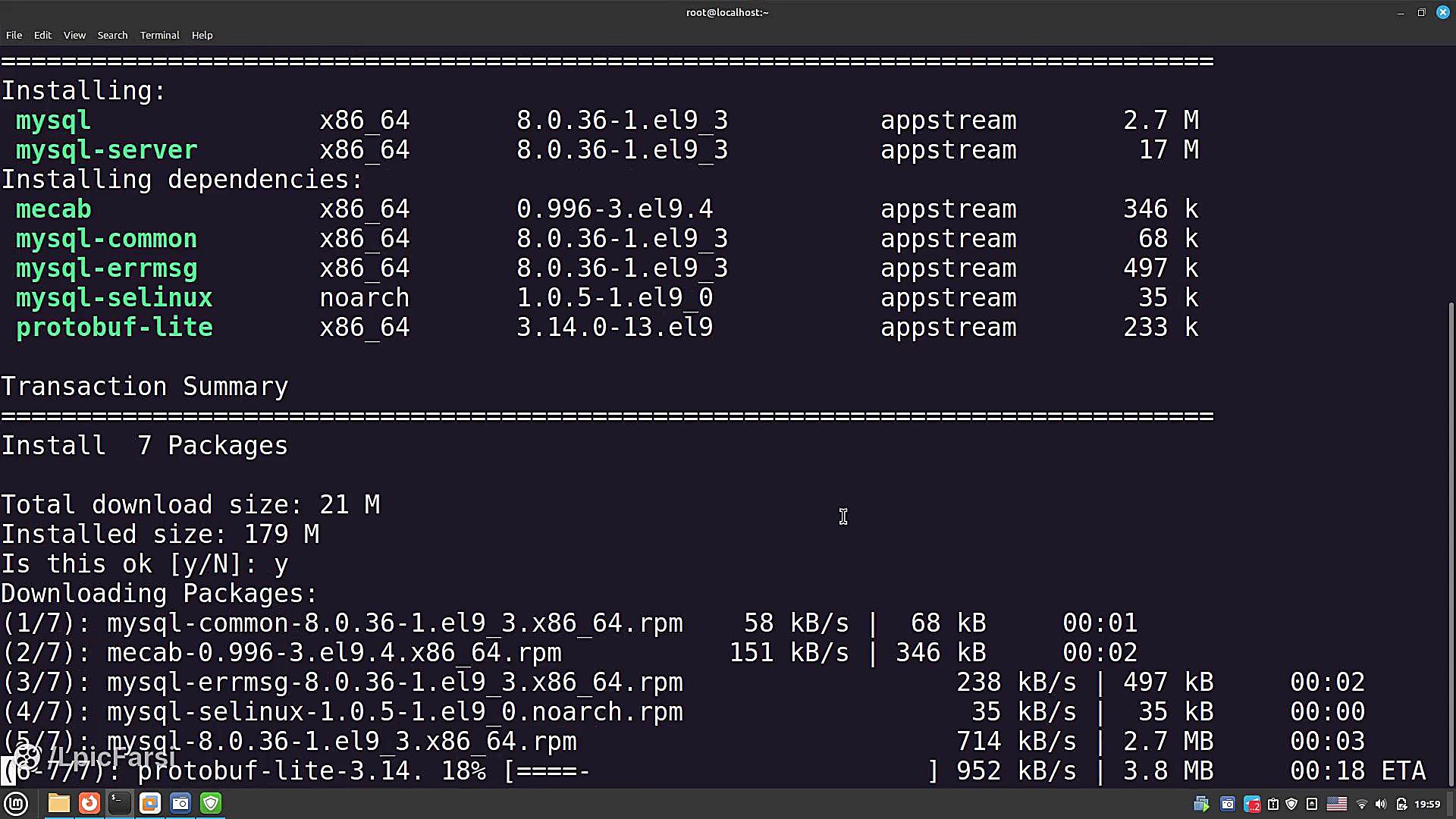The height and width of the screenshot is (819, 1456).
Task: Click the mysql-server package name
Action: click(106, 150)
